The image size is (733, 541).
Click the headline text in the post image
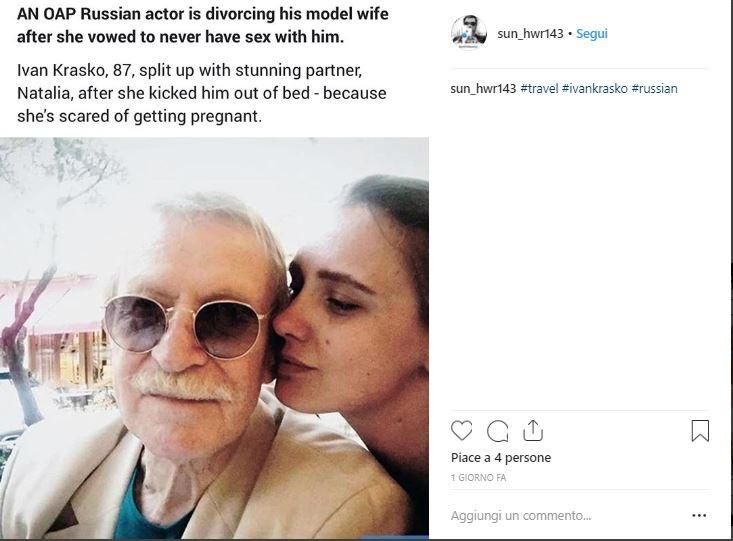203,28
